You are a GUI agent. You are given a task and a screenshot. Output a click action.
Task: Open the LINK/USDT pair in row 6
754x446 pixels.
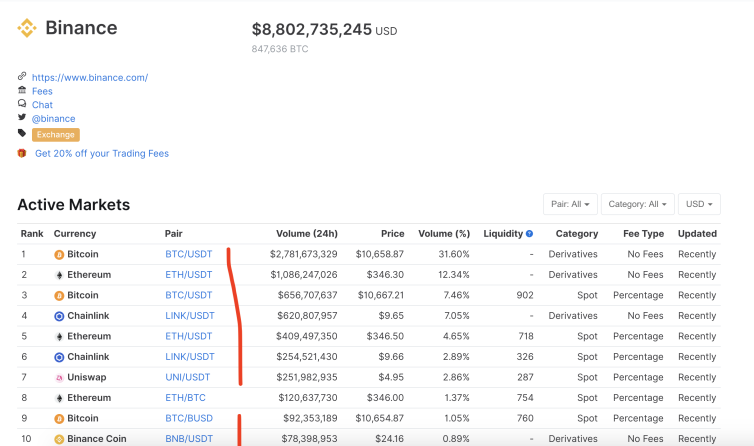tap(190, 357)
